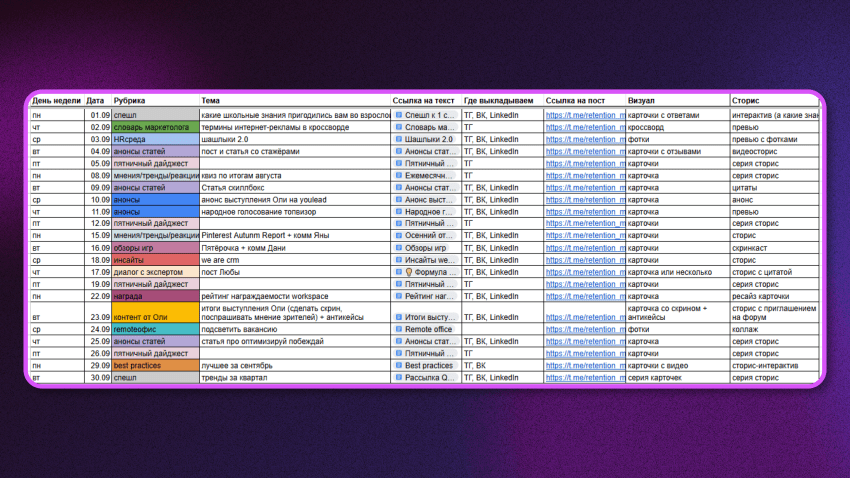Click the 'инсайты' rubric cell
Viewport: 850px width, 478px height.
(156, 260)
